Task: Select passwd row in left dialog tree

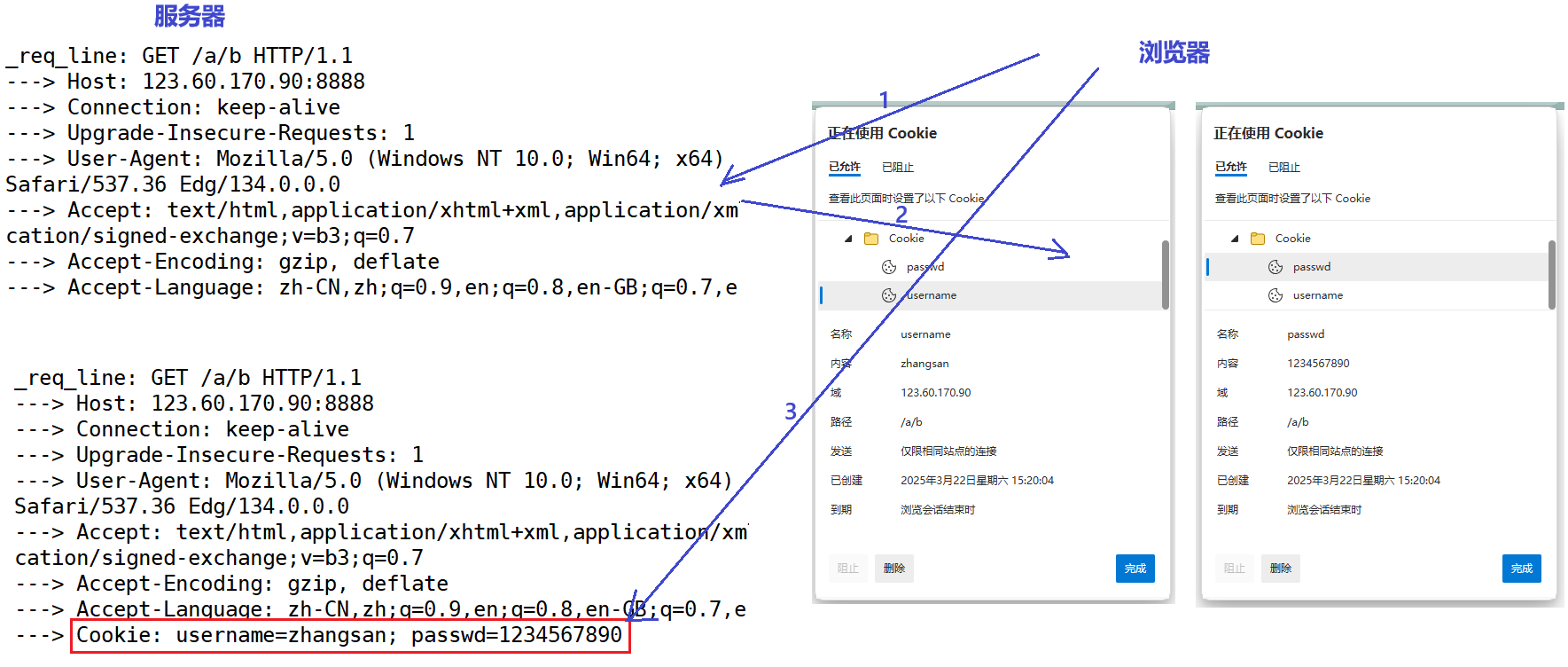Action: 989,267
